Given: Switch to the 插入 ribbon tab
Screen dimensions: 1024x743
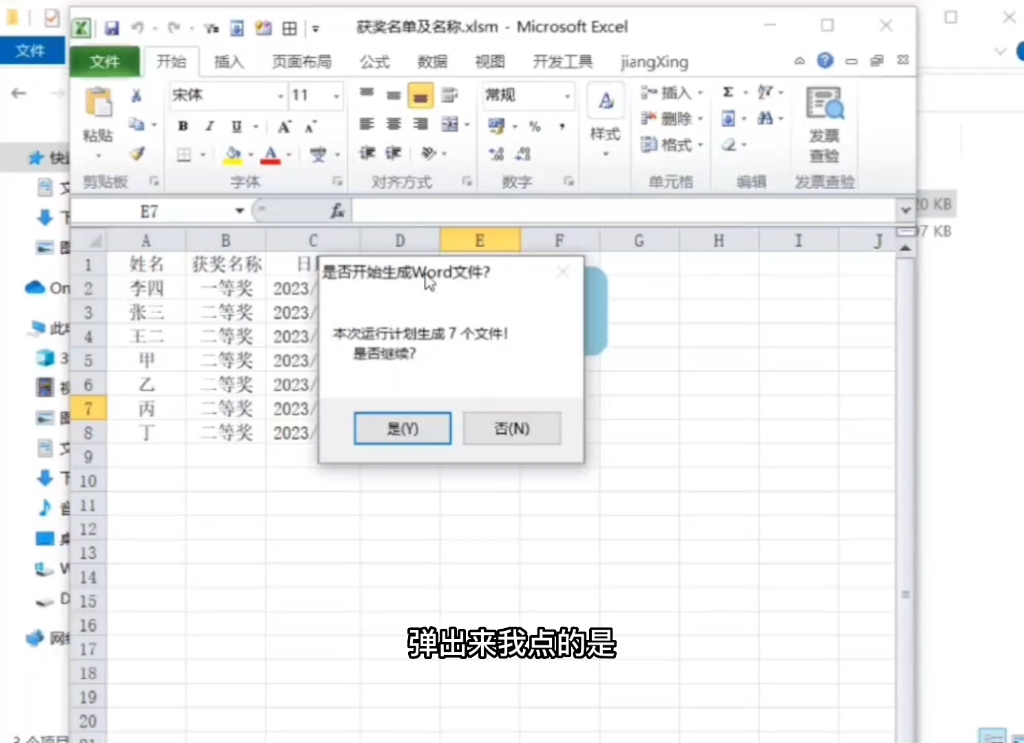Looking at the screenshot, I should pyautogui.click(x=227, y=62).
